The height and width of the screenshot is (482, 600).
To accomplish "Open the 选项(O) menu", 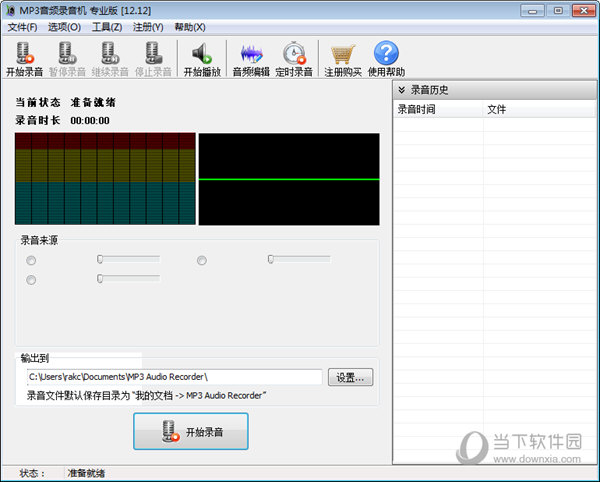I will click(64, 27).
